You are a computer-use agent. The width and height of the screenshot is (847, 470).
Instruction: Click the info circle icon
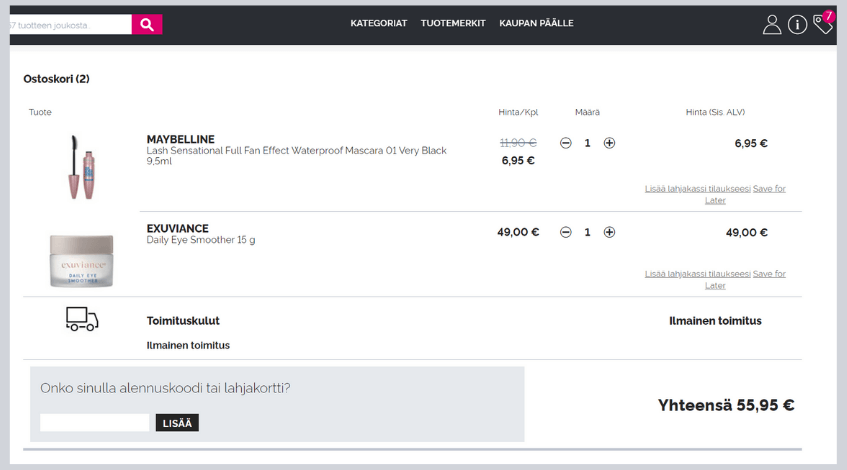coord(797,25)
